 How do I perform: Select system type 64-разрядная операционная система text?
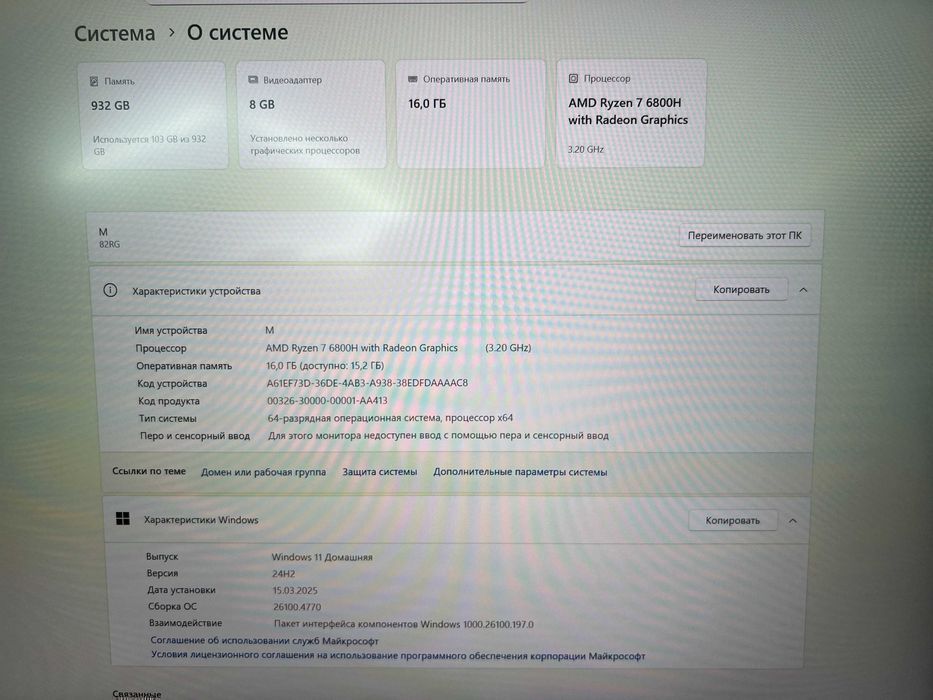point(390,418)
